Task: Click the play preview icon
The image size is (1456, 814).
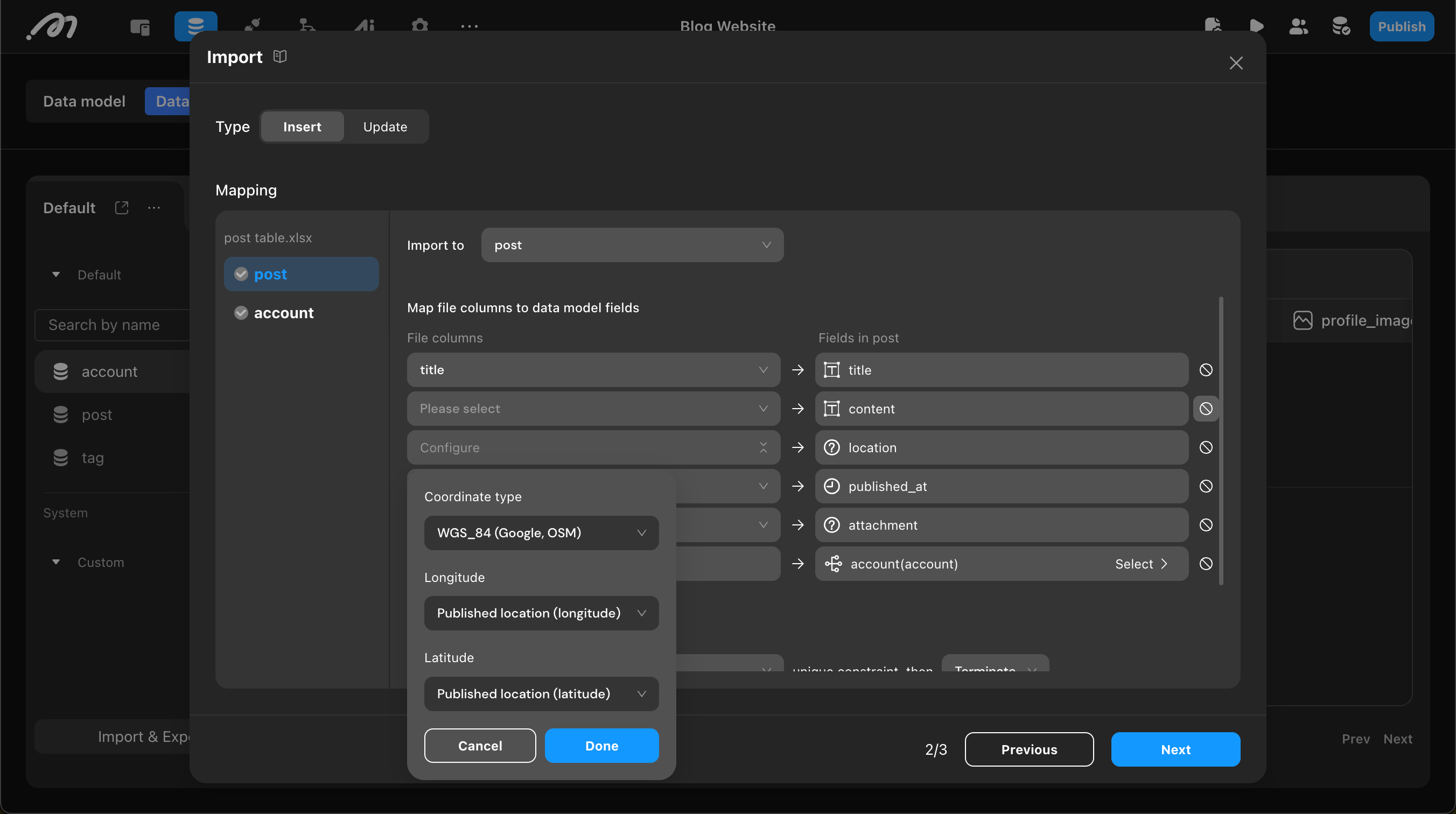Action: click(1256, 26)
